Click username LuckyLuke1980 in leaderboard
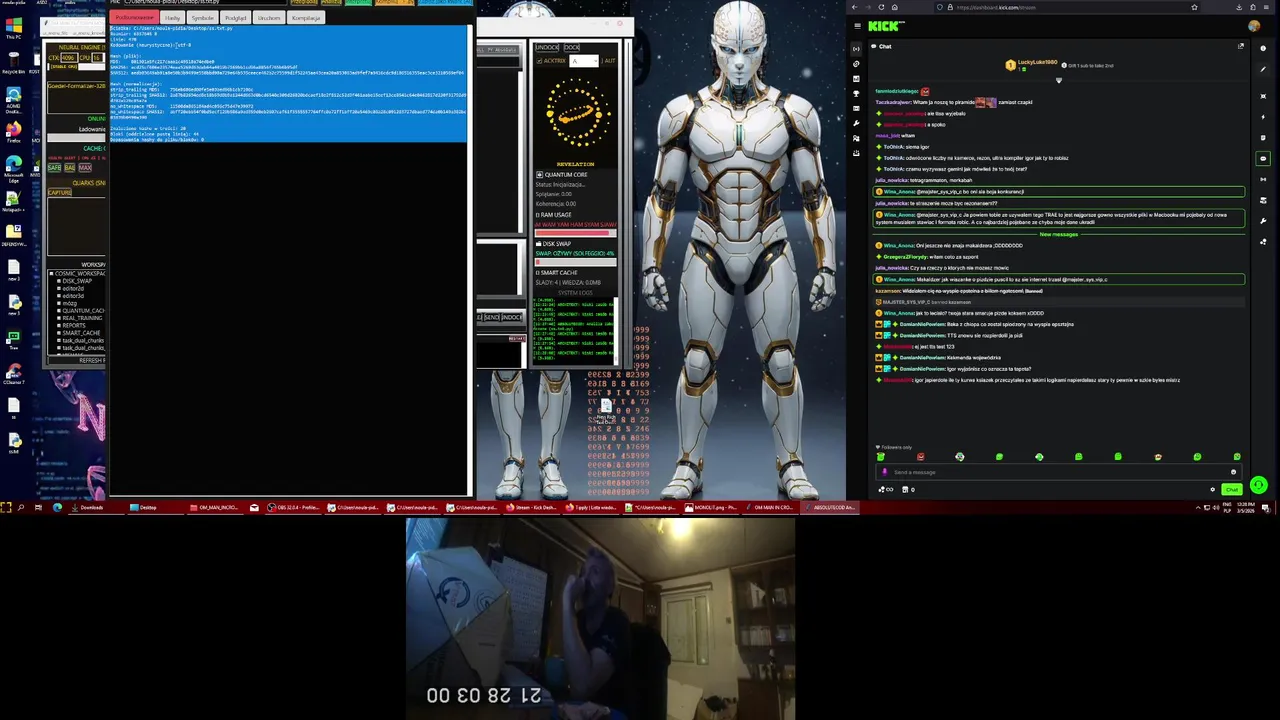This screenshot has width=1280, height=720. 1038,62
